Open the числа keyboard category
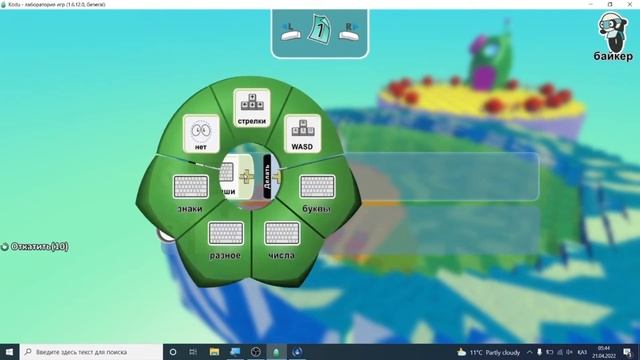 coord(282,240)
